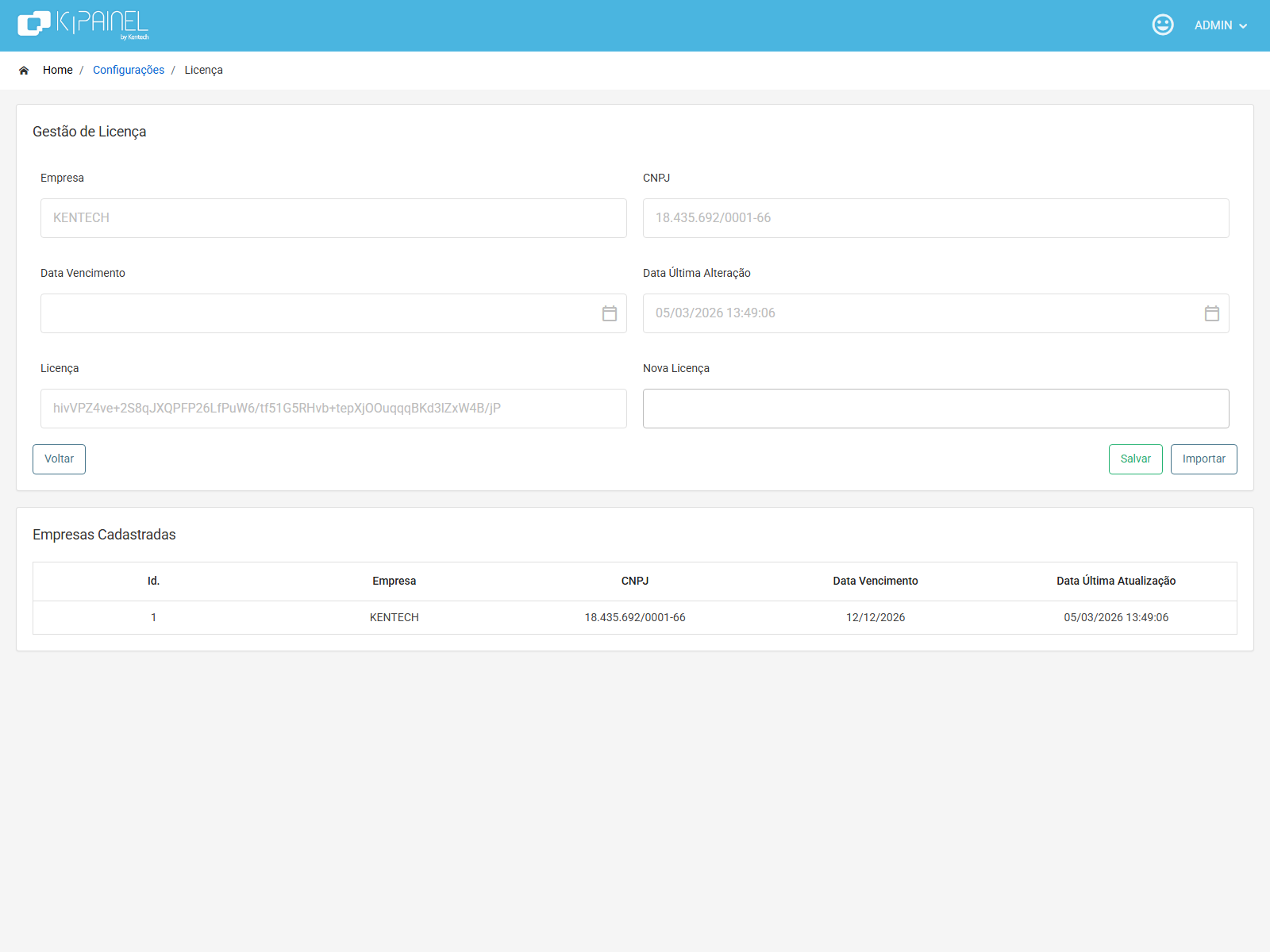This screenshot has height=952, width=1270.
Task: Focus the Nova Licença input field
Action: pyautogui.click(x=936, y=409)
